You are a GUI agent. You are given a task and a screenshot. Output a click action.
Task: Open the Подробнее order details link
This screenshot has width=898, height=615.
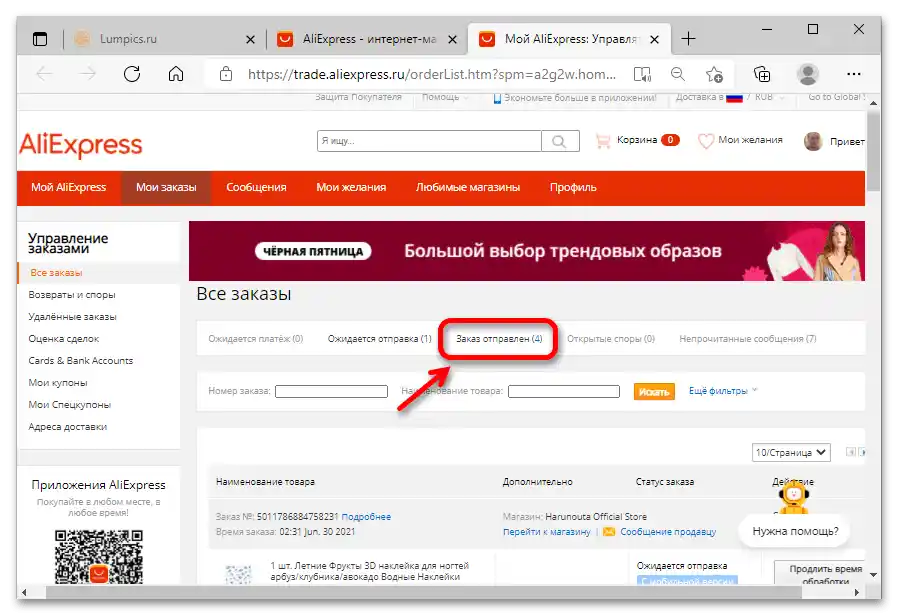point(366,517)
